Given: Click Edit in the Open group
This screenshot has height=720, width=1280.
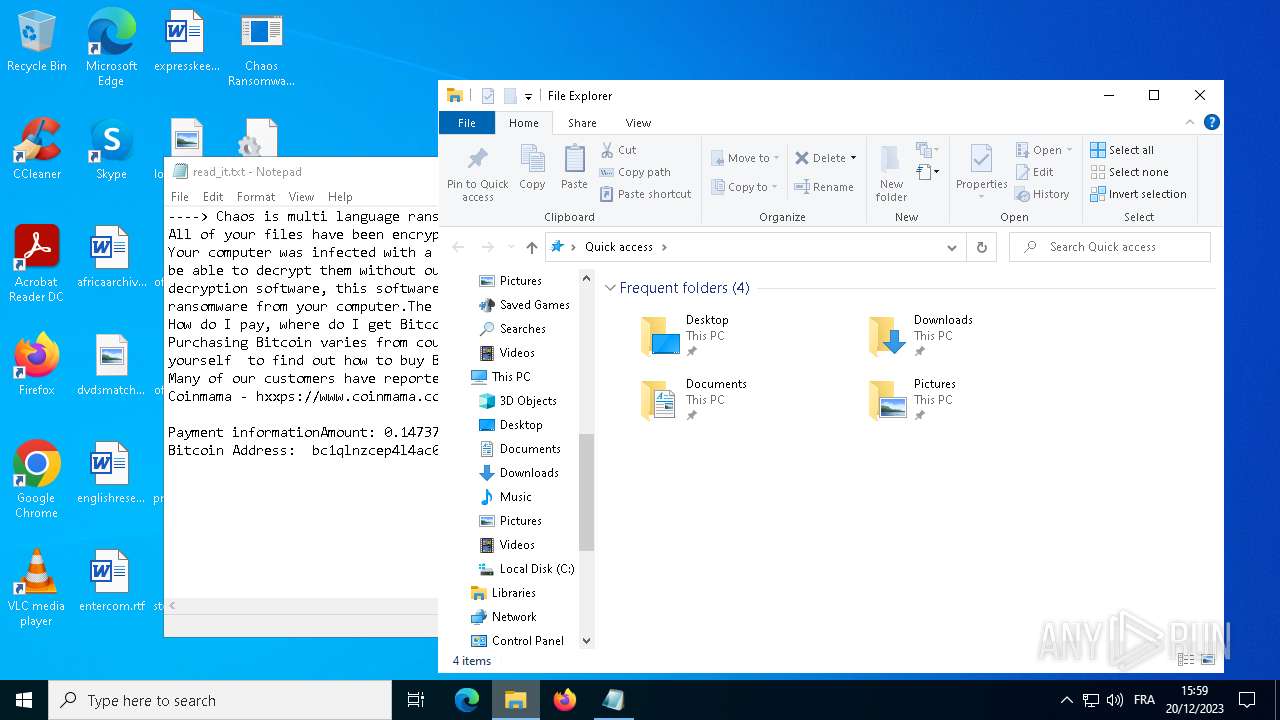Looking at the screenshot, I should point(1034,172).
